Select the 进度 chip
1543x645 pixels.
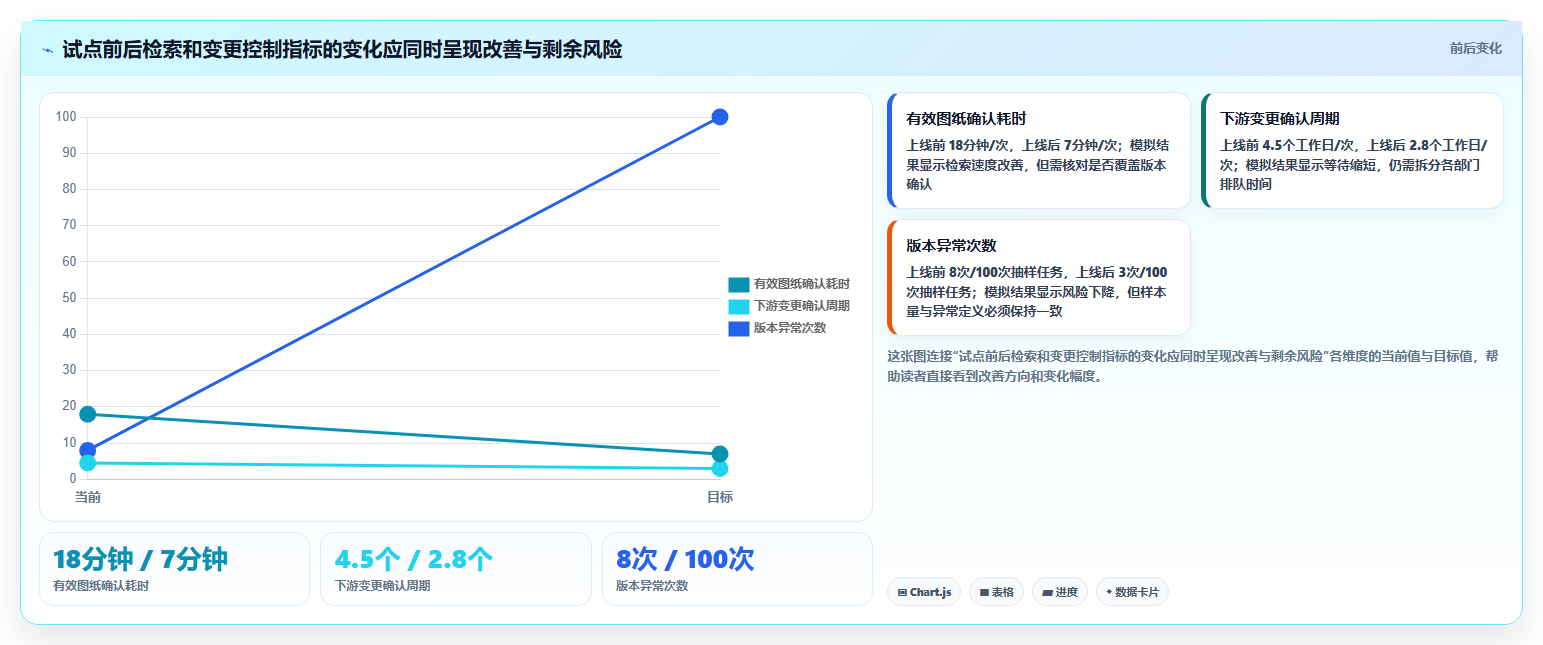point(1059,592)
